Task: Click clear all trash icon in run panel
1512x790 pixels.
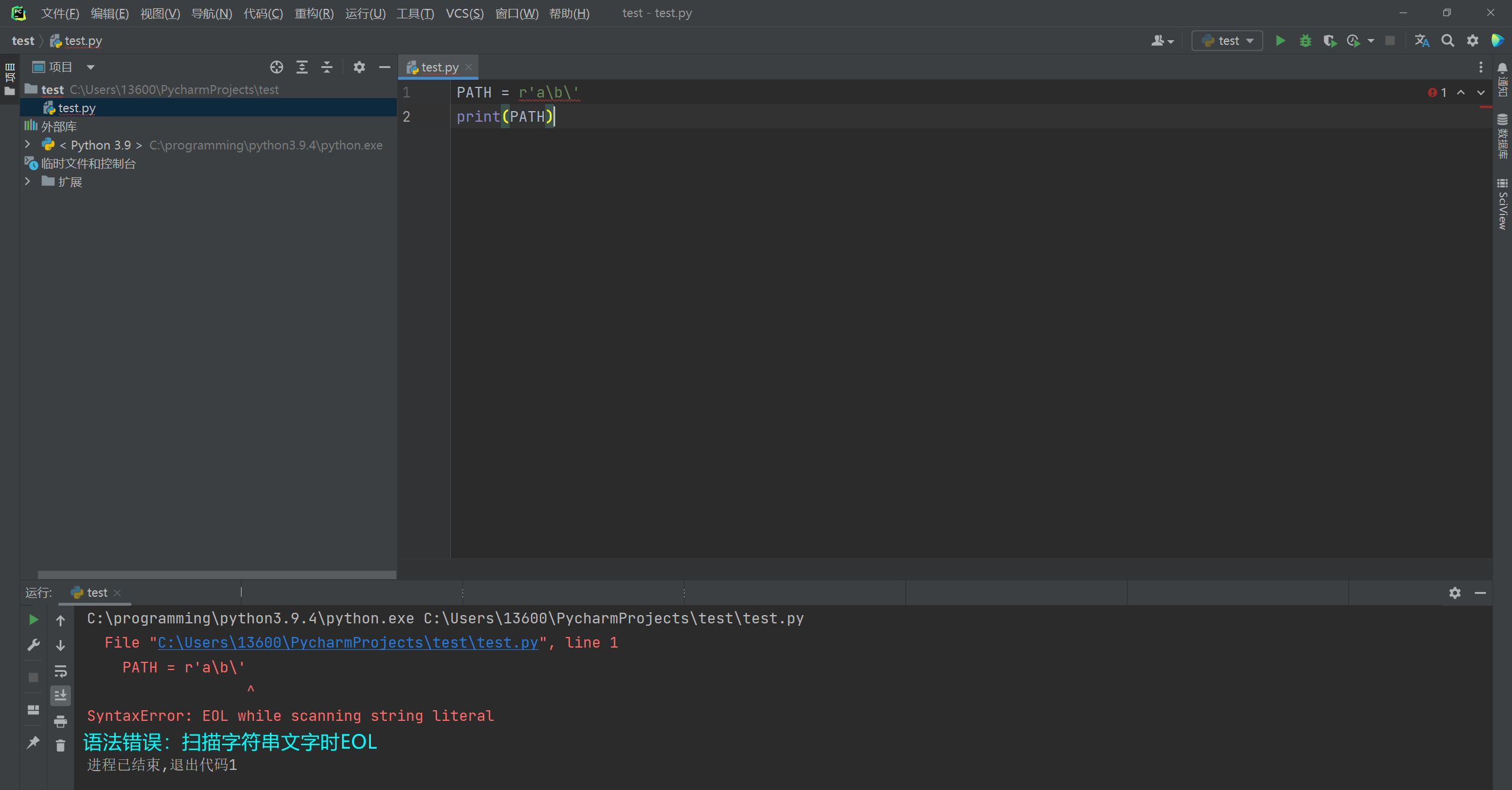Action: coord(60,746)
